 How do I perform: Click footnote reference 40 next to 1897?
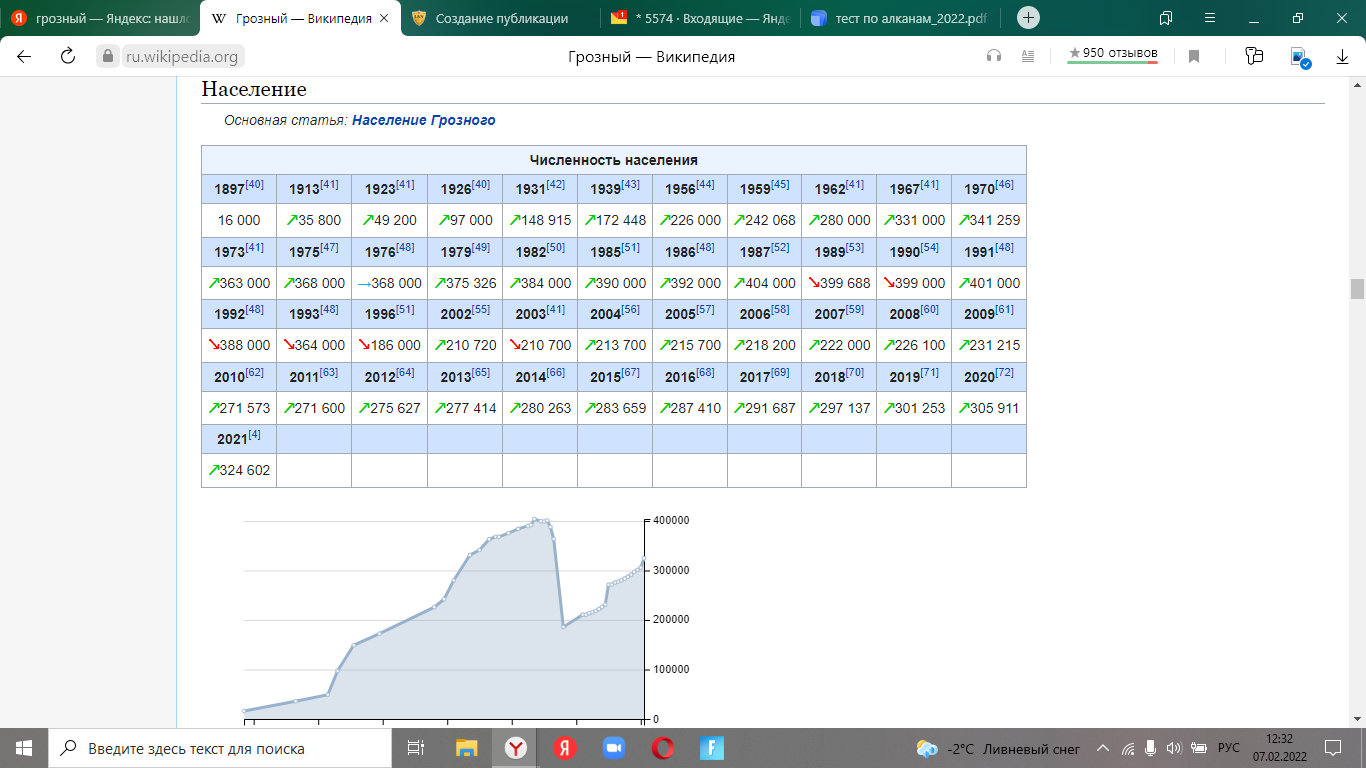254,185
